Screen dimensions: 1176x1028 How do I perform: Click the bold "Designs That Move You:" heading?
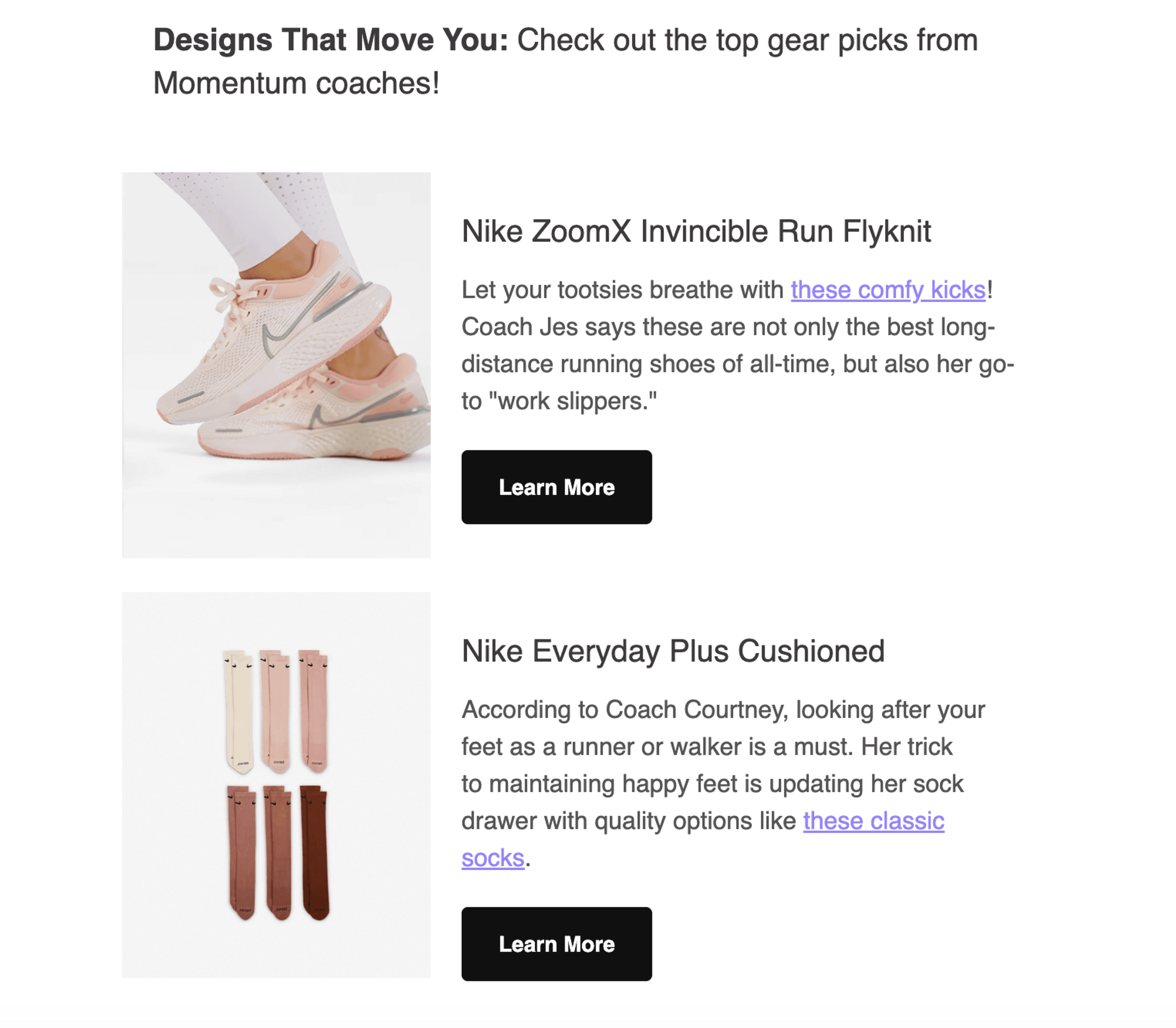pyautogui.click(x=331, y=40)
